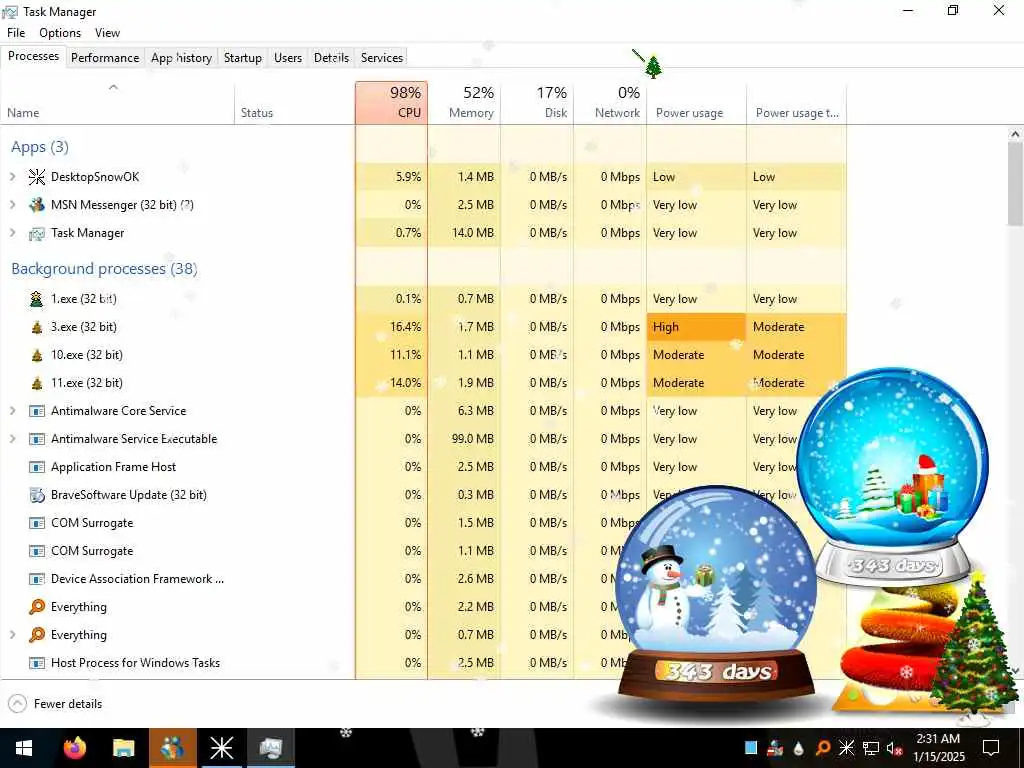Expand Antimalware Service Executable group
This screenshot has width=1024, height=768.
coord(12,440)
